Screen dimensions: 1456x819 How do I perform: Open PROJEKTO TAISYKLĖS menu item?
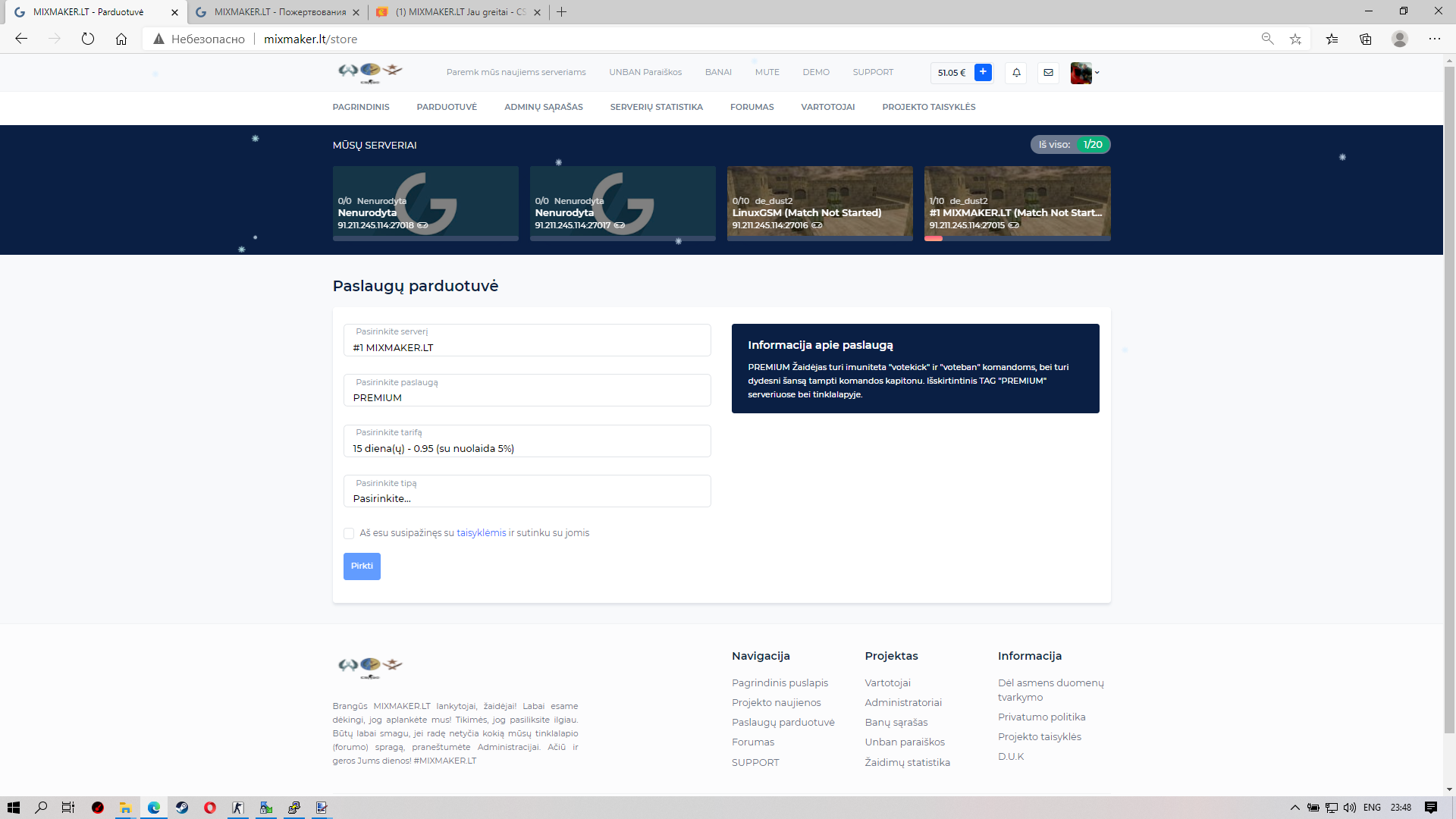coord(929,107)
